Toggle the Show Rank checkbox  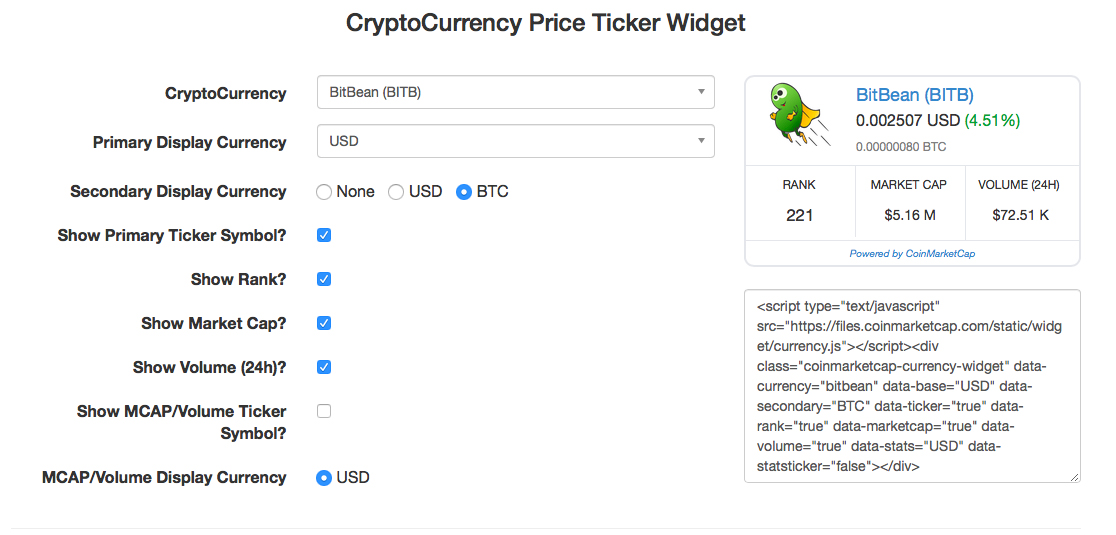(x=324, y=279)
